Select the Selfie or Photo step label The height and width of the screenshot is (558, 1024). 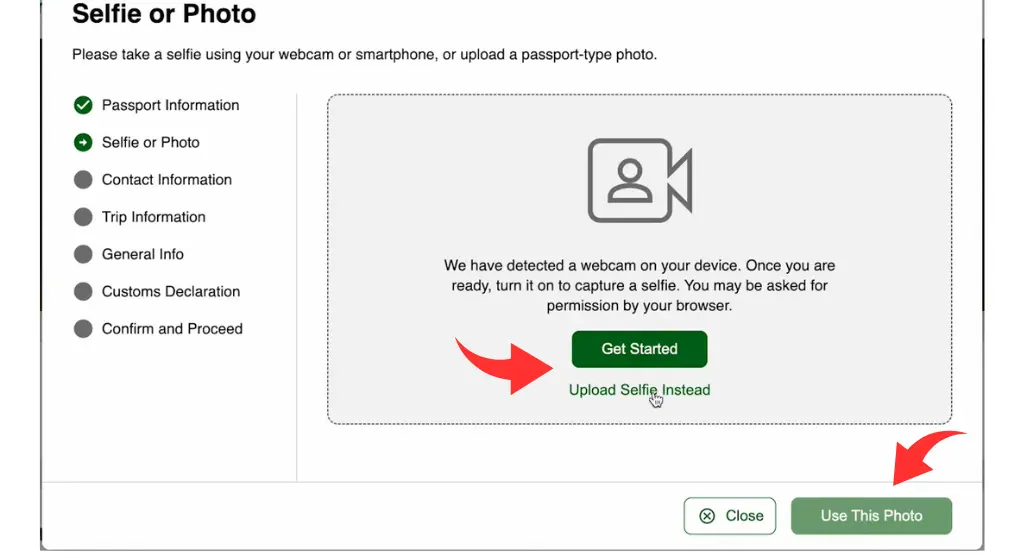click(151, 142)
